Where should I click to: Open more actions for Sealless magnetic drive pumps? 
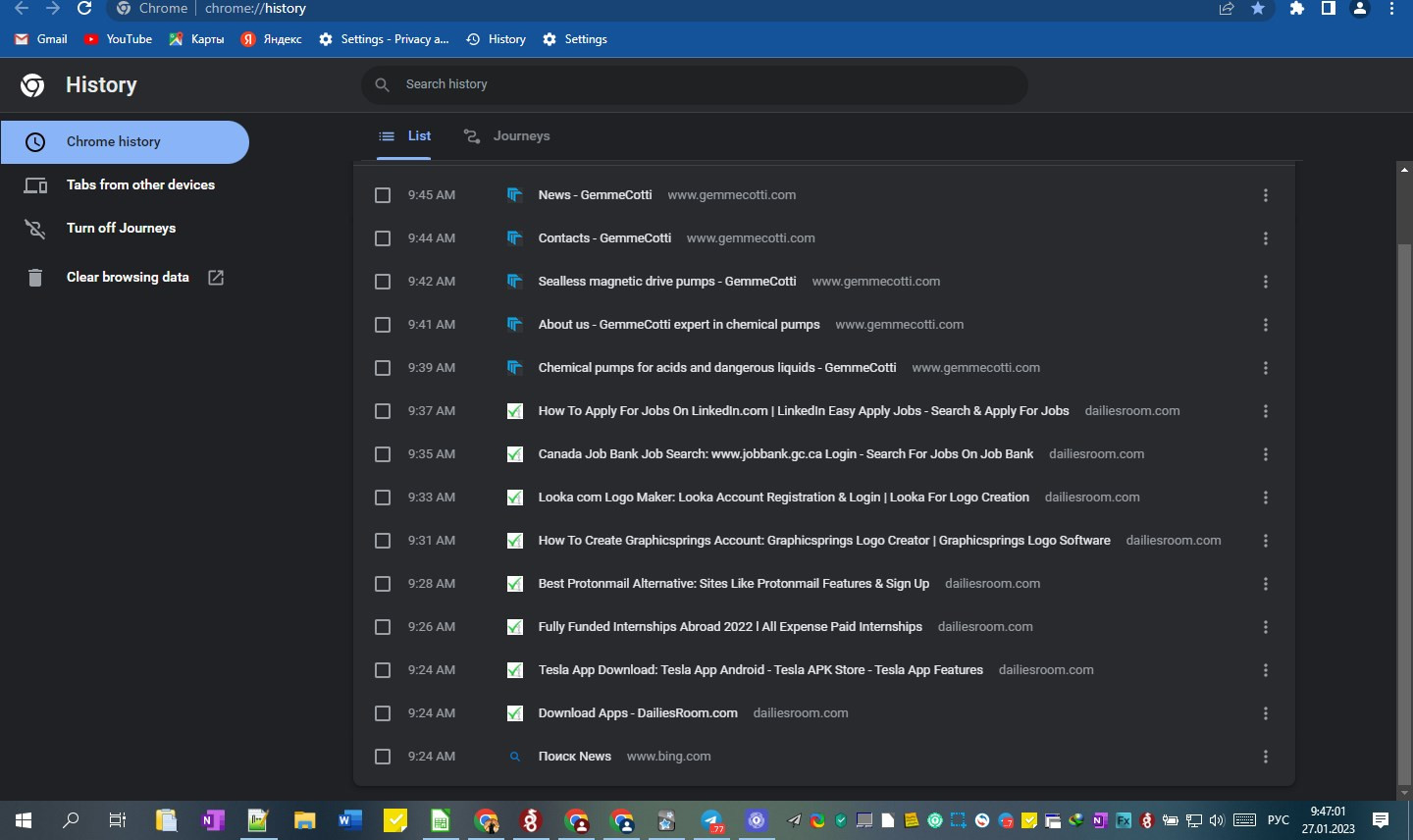(x=1266, y=282)
